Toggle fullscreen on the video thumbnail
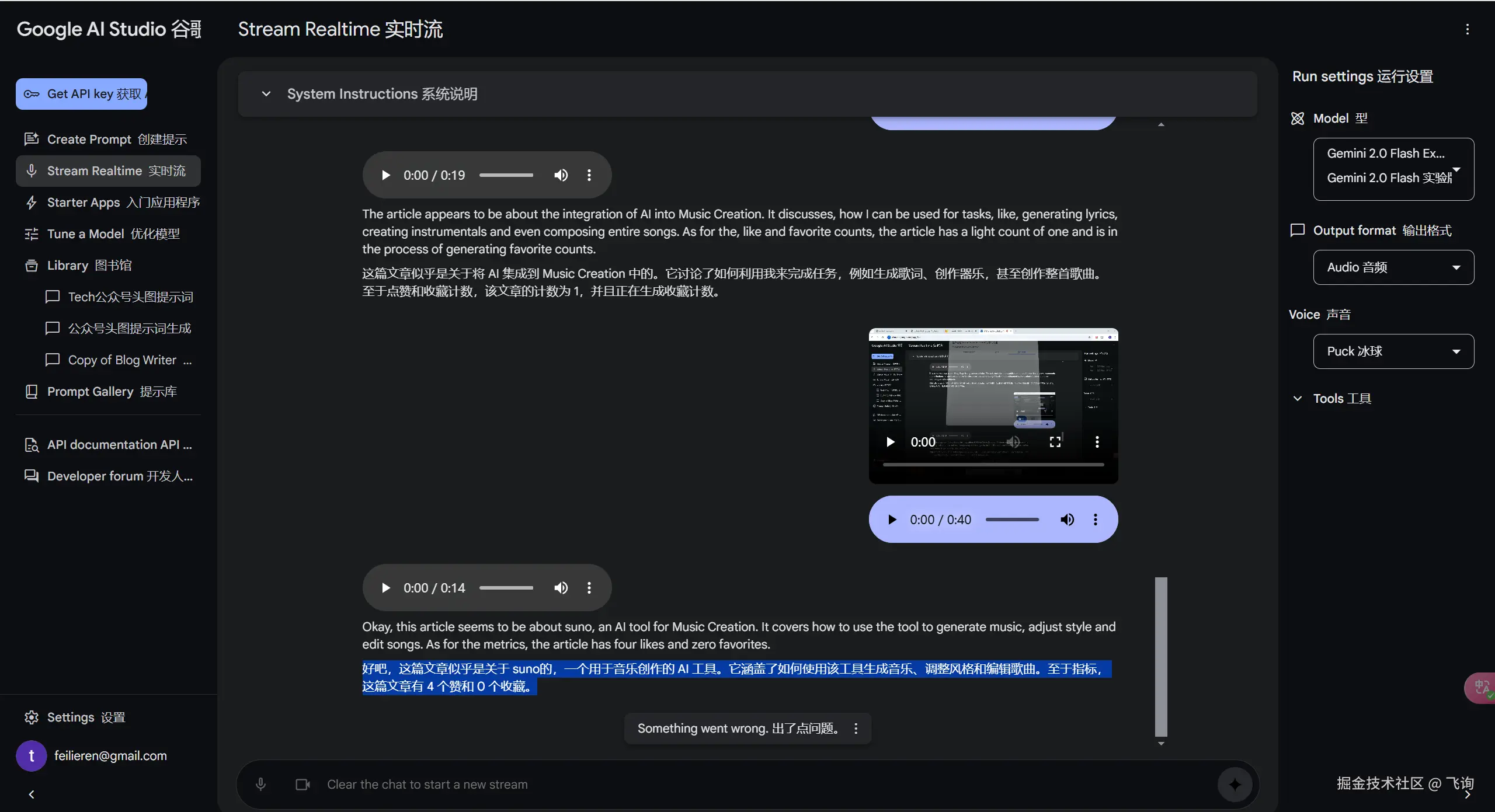This screenshot has height=812, width=1495. coord(1055,442)
